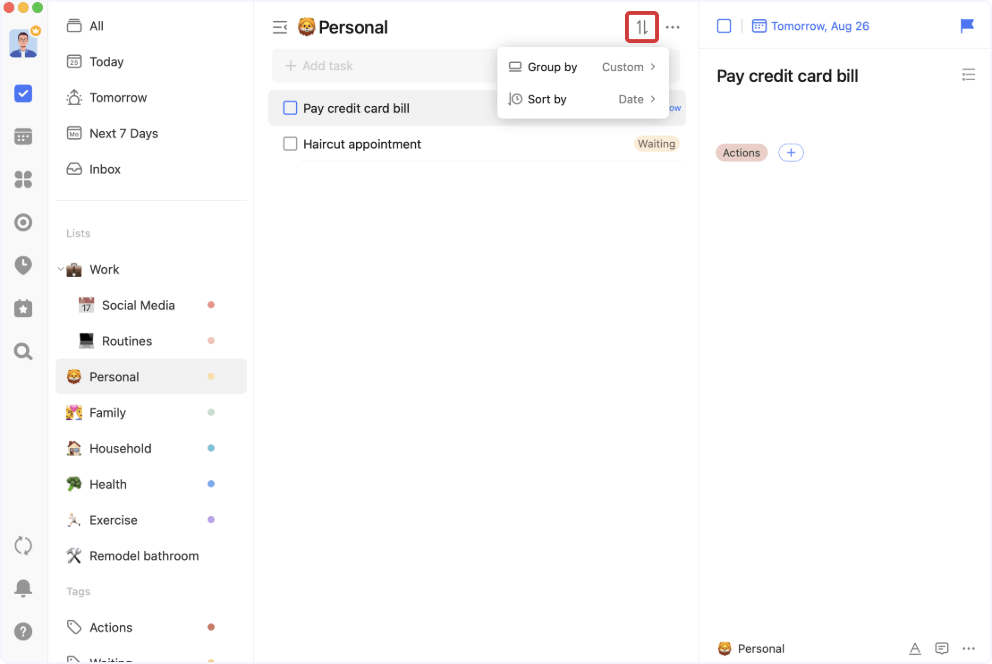This screenshot has width=992, height=664.
Task: Open the user profile avatar
Action: click(23, 43)
